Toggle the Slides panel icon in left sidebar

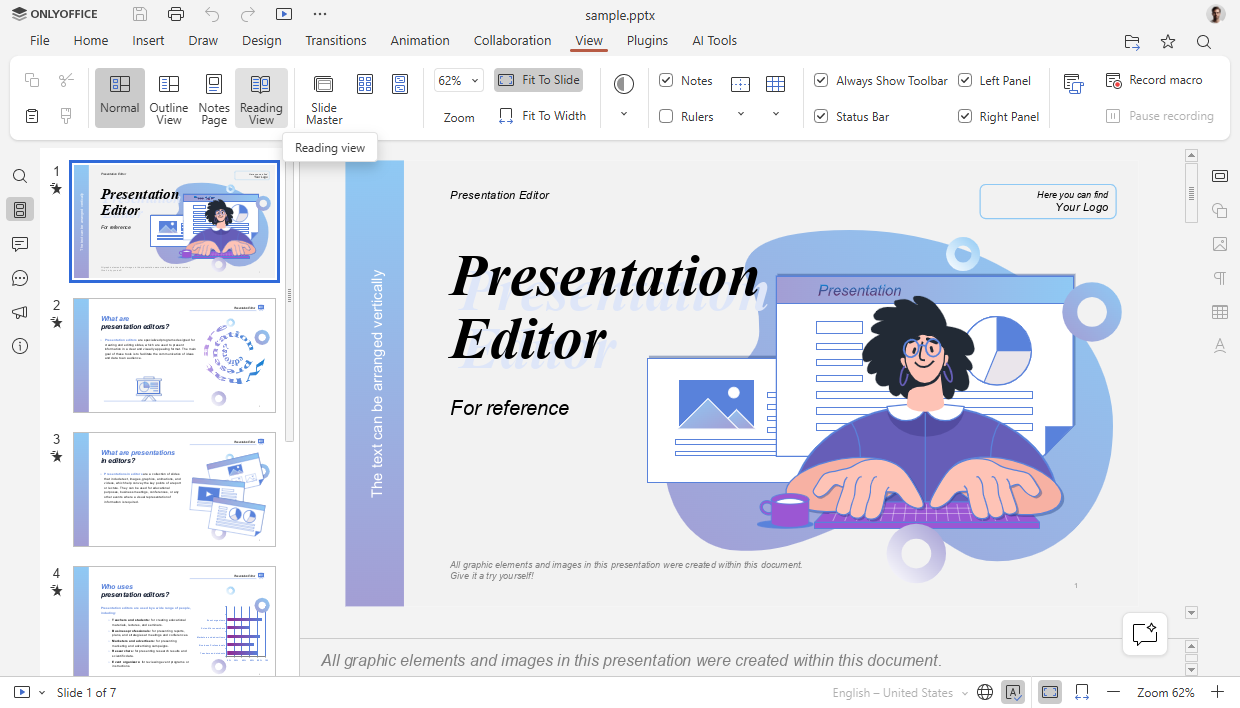20,210
